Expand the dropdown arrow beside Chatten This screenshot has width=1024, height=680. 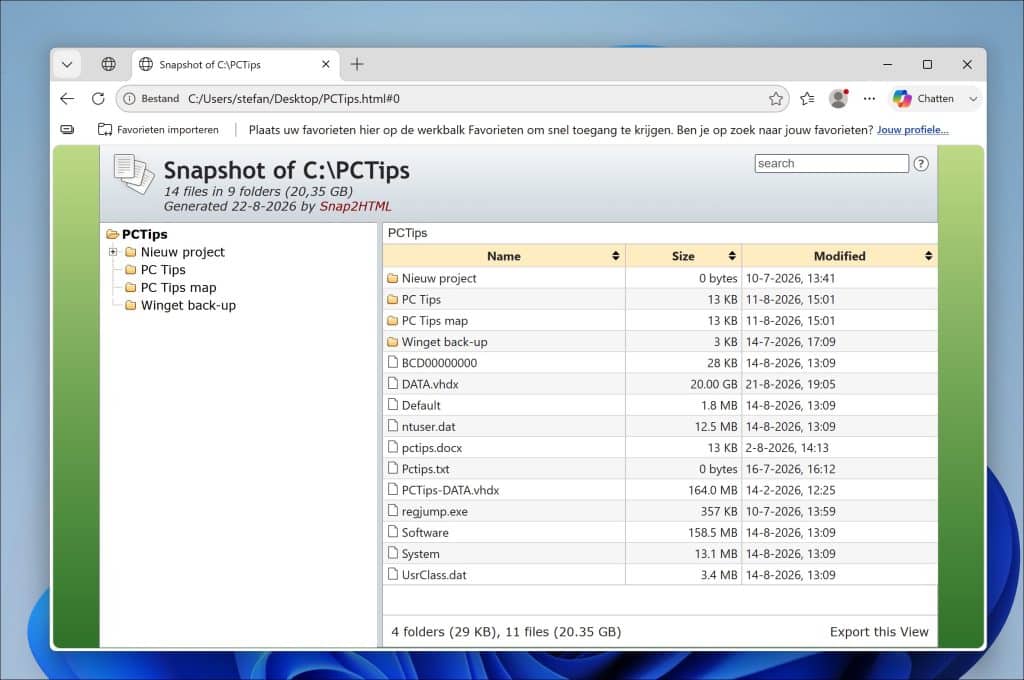tap(973, 99)
